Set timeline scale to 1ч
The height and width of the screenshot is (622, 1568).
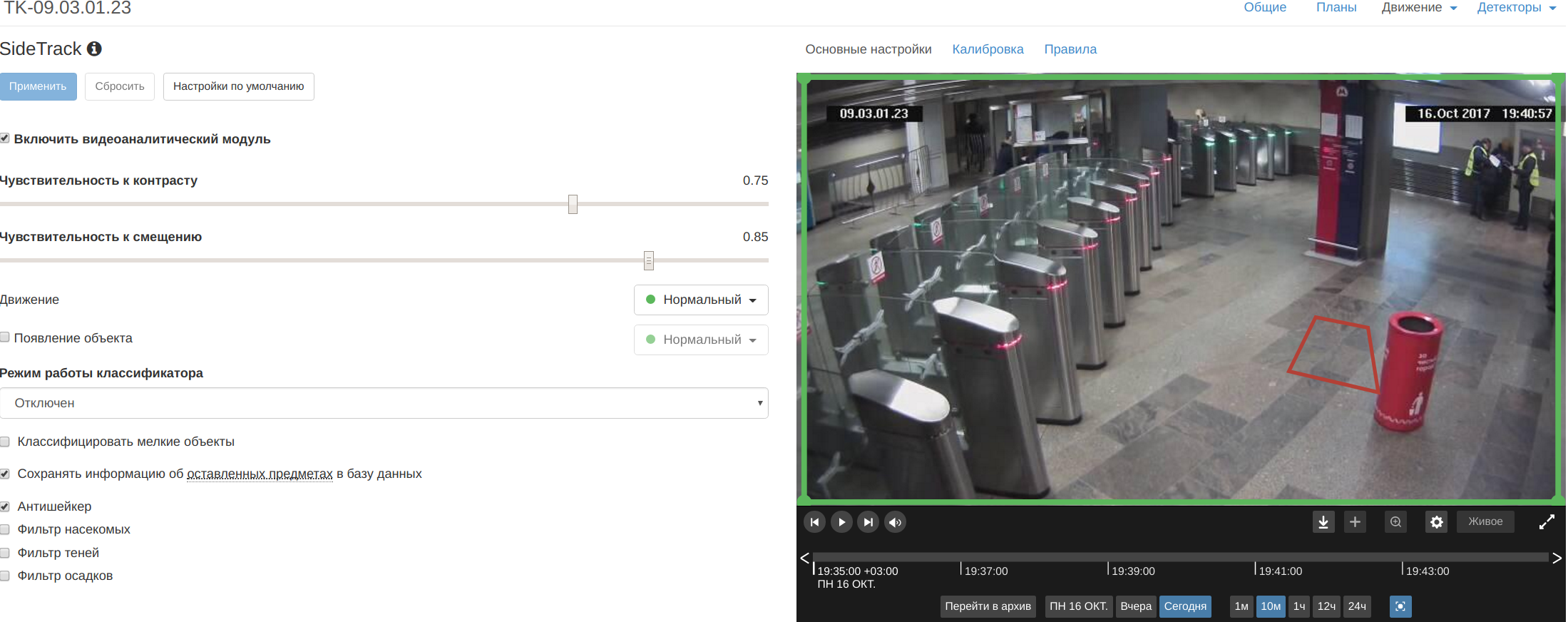(1299, 606)
